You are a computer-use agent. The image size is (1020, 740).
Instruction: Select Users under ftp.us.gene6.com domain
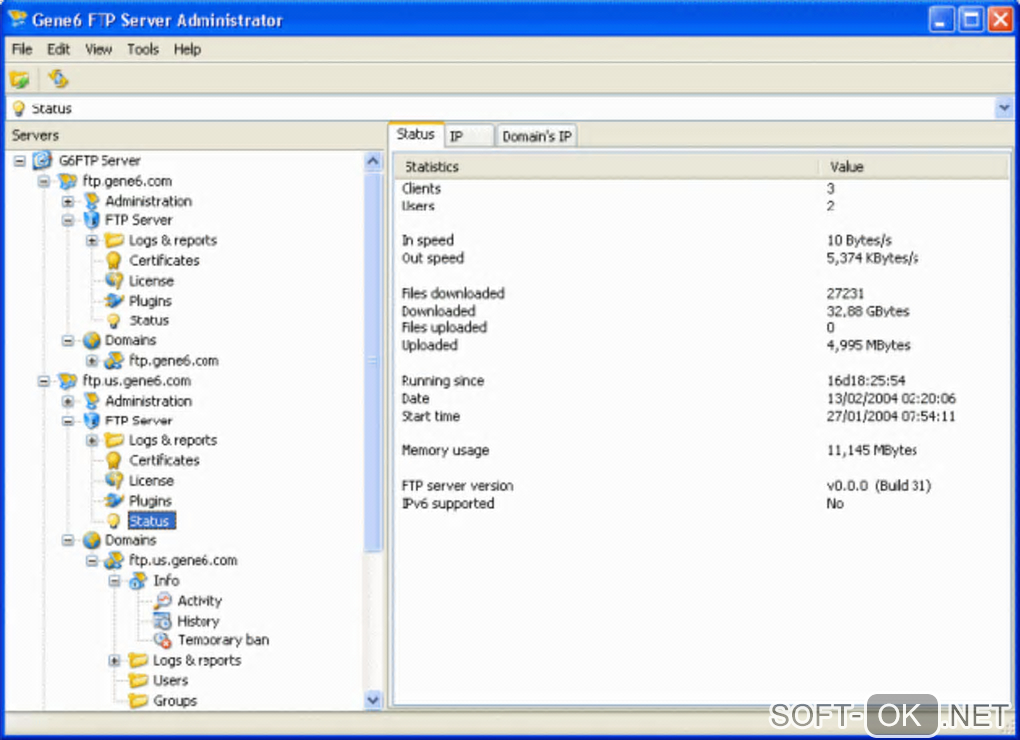(170, 681)
